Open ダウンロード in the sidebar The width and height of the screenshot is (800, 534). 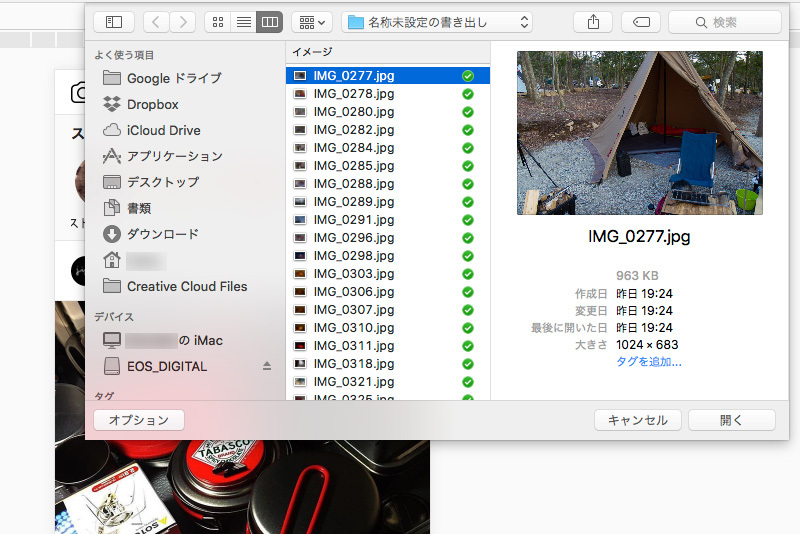click(151, 234)
